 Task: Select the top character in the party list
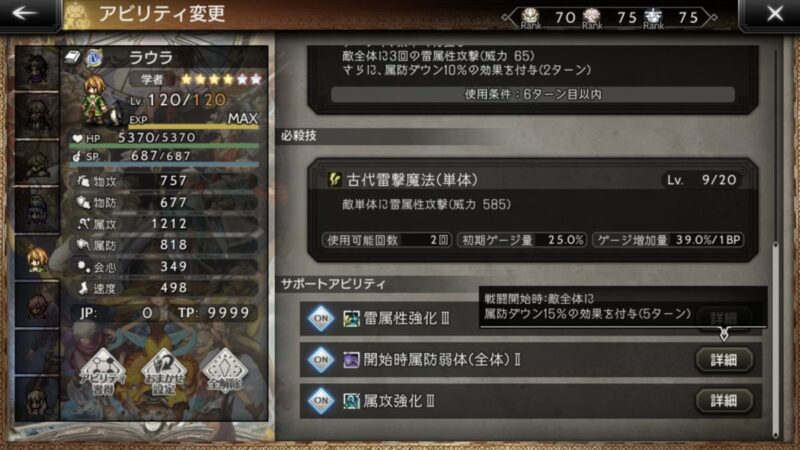pos(37,69)
